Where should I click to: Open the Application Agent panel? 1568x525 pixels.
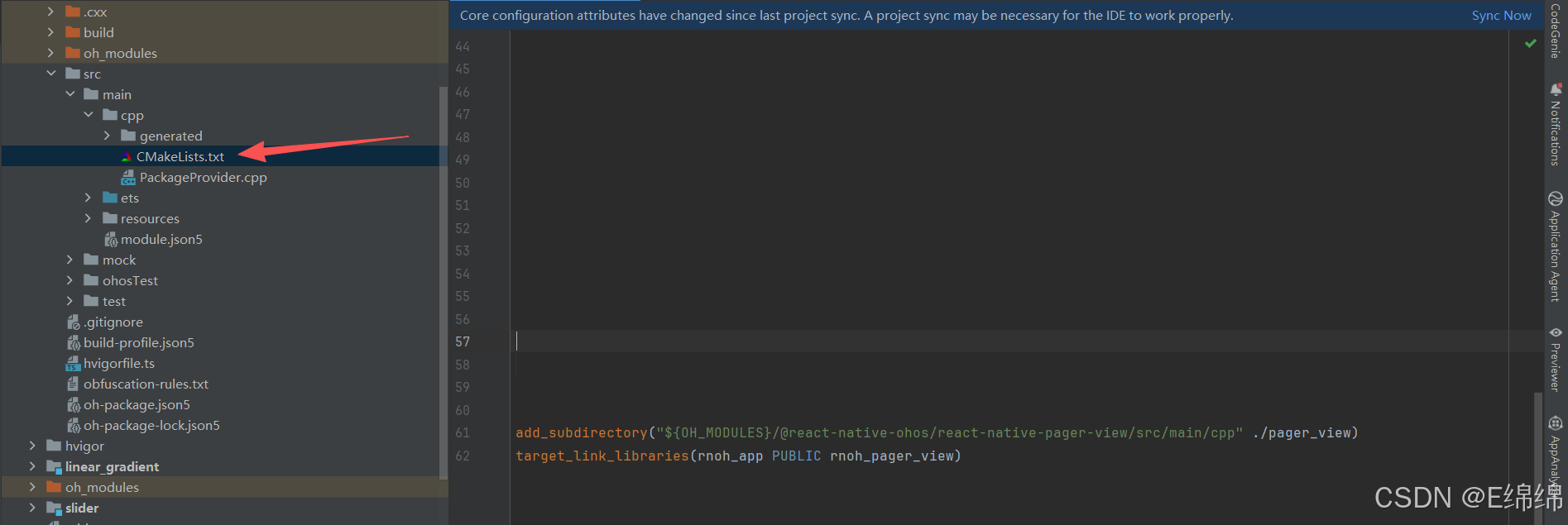tap(1556, 247)
